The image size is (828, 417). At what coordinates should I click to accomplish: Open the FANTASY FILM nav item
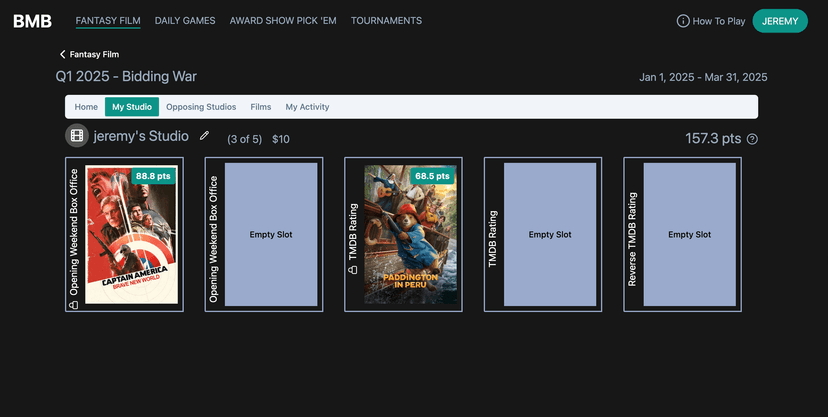[x=108, y=21]
